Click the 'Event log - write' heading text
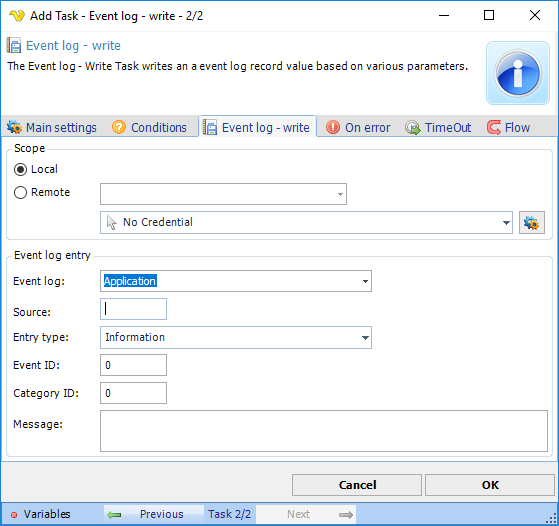The width and height of the screenshot is (559, 526). pos(73,46)
